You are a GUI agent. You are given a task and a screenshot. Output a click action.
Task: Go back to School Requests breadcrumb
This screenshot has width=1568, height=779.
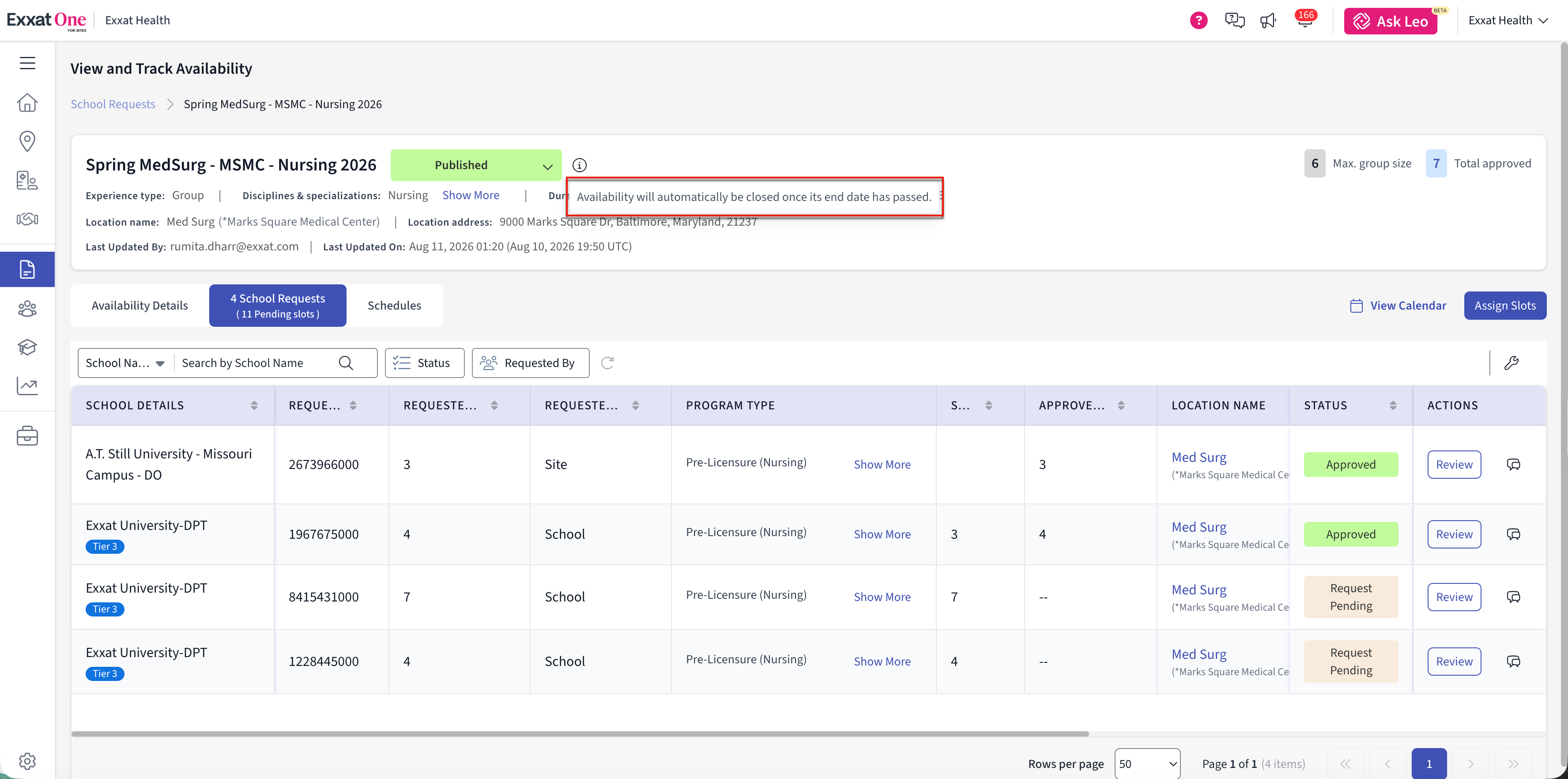pyautogui.click(x=113, y=104)
